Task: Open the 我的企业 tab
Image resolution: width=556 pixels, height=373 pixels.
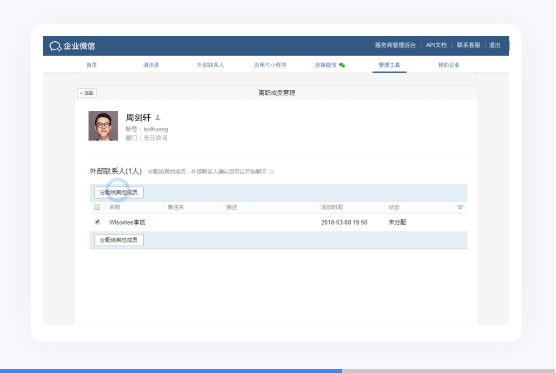Action: click(449, 65)
